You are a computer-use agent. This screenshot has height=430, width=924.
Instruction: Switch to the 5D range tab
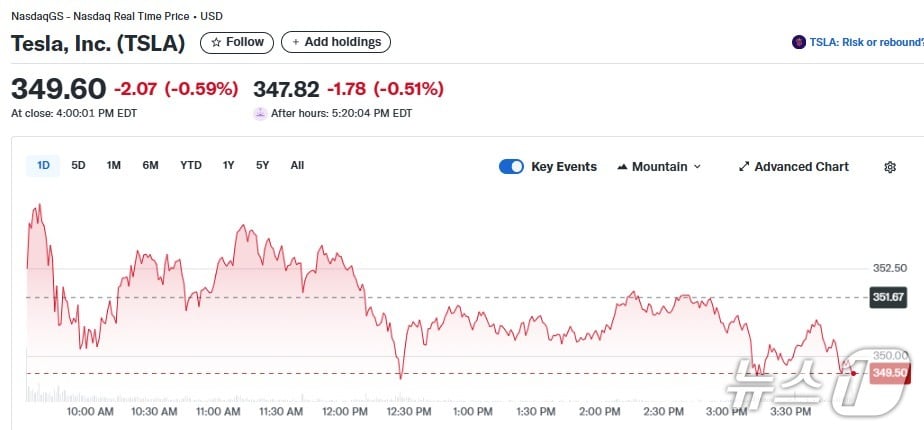tap(78, 165)
